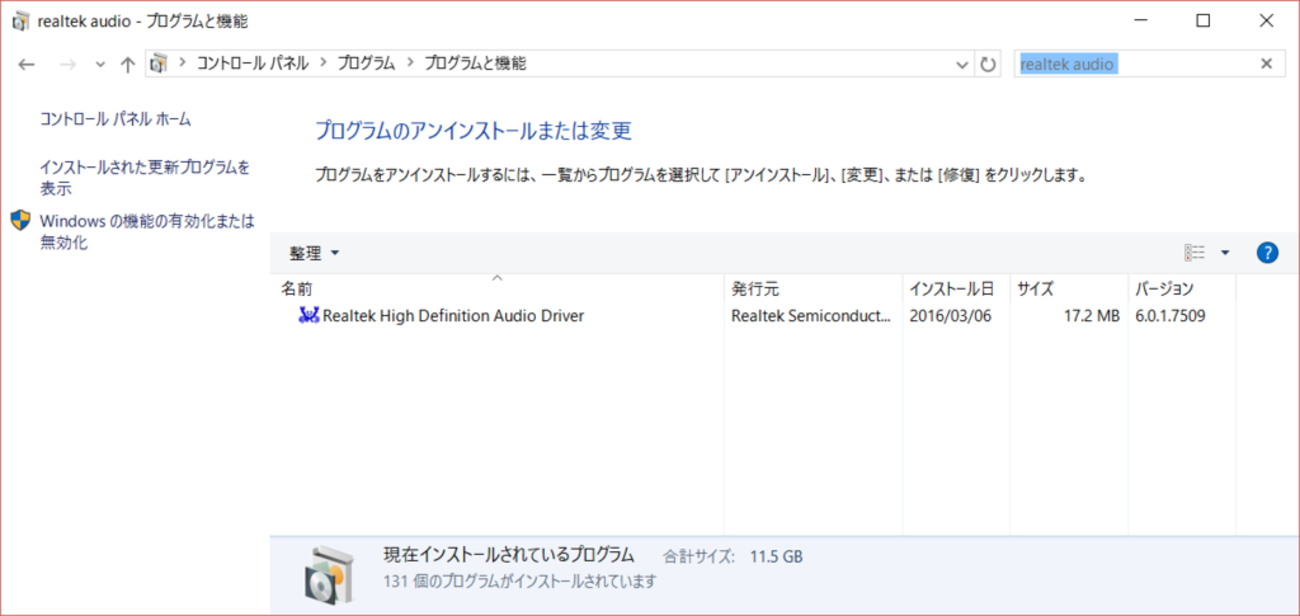1300x616 pixels.
Task: Expand address bar history dropdown
Action: 962,64
